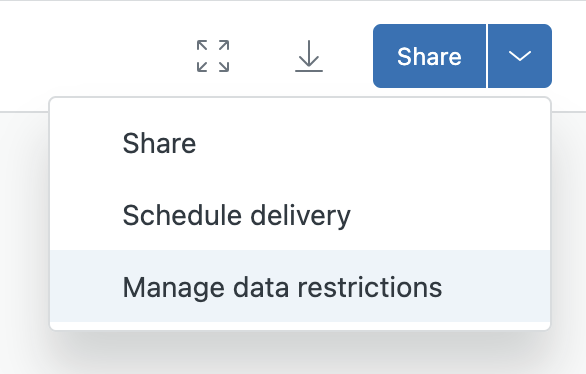Screen dimensions: 586x374
Task: Open Manage data restrictions
Action: pos(300,287)
